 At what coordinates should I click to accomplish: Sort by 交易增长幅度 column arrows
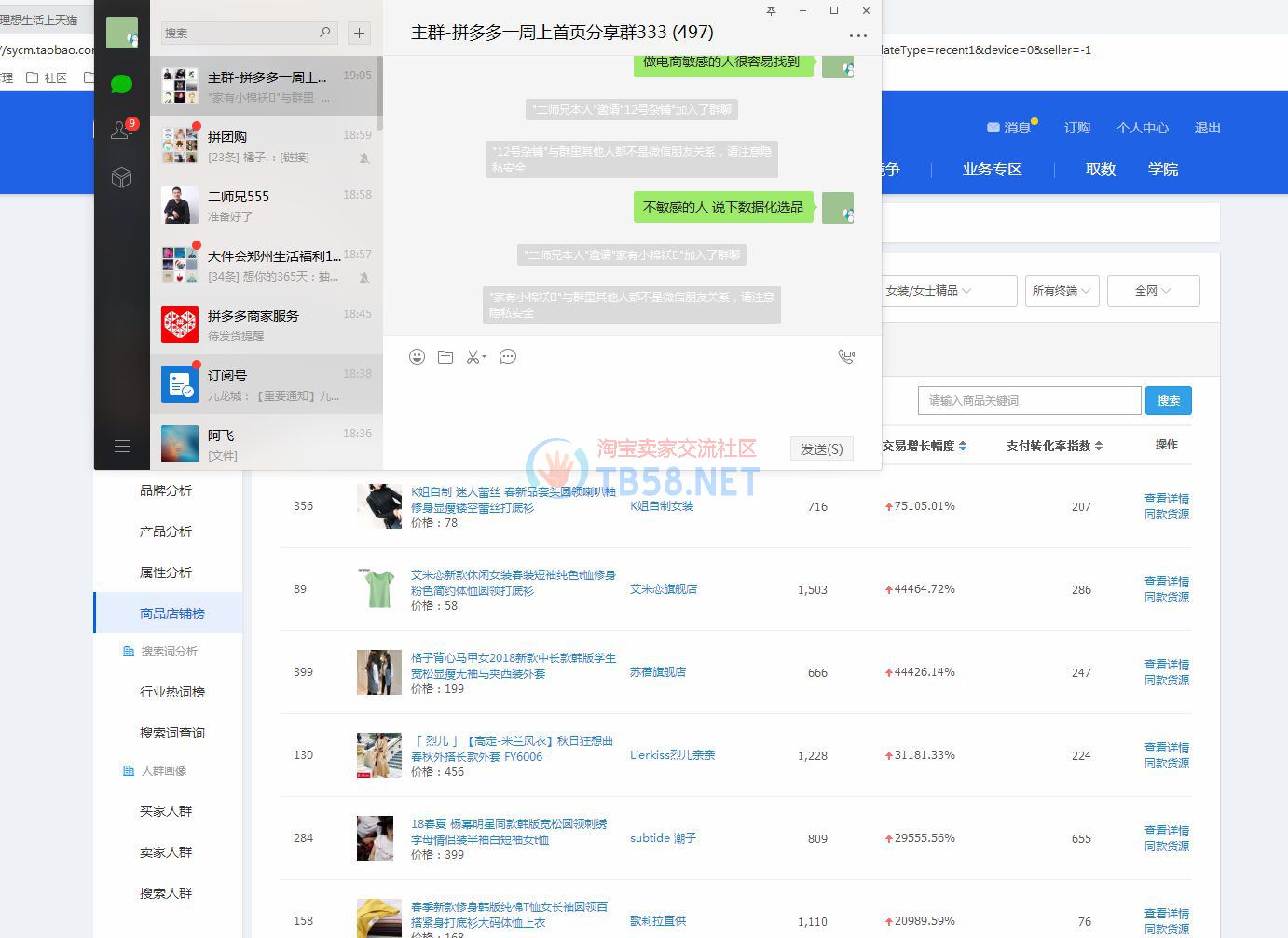963,446
